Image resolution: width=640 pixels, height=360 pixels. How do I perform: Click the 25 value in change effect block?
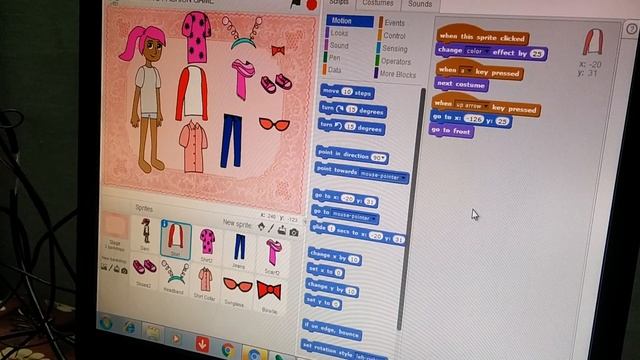pyautogui.click(x=537, y=53)
